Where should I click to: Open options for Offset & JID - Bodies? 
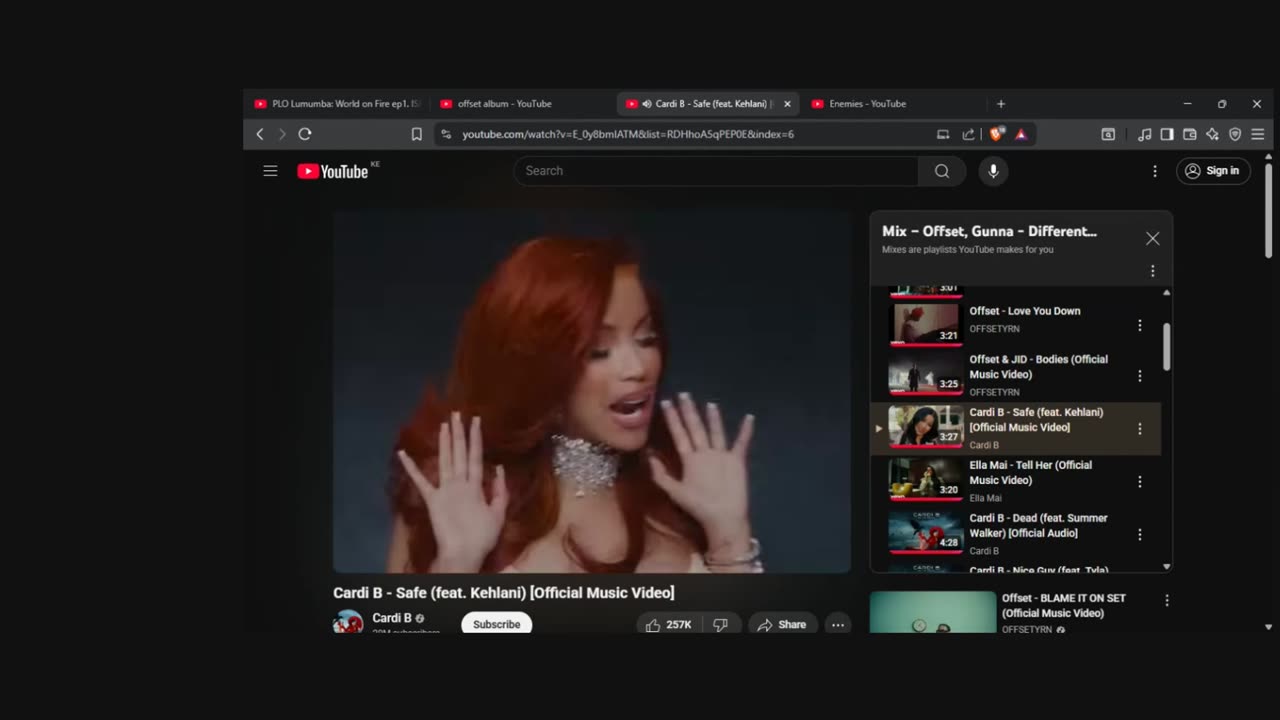(x=1139, y=376)
